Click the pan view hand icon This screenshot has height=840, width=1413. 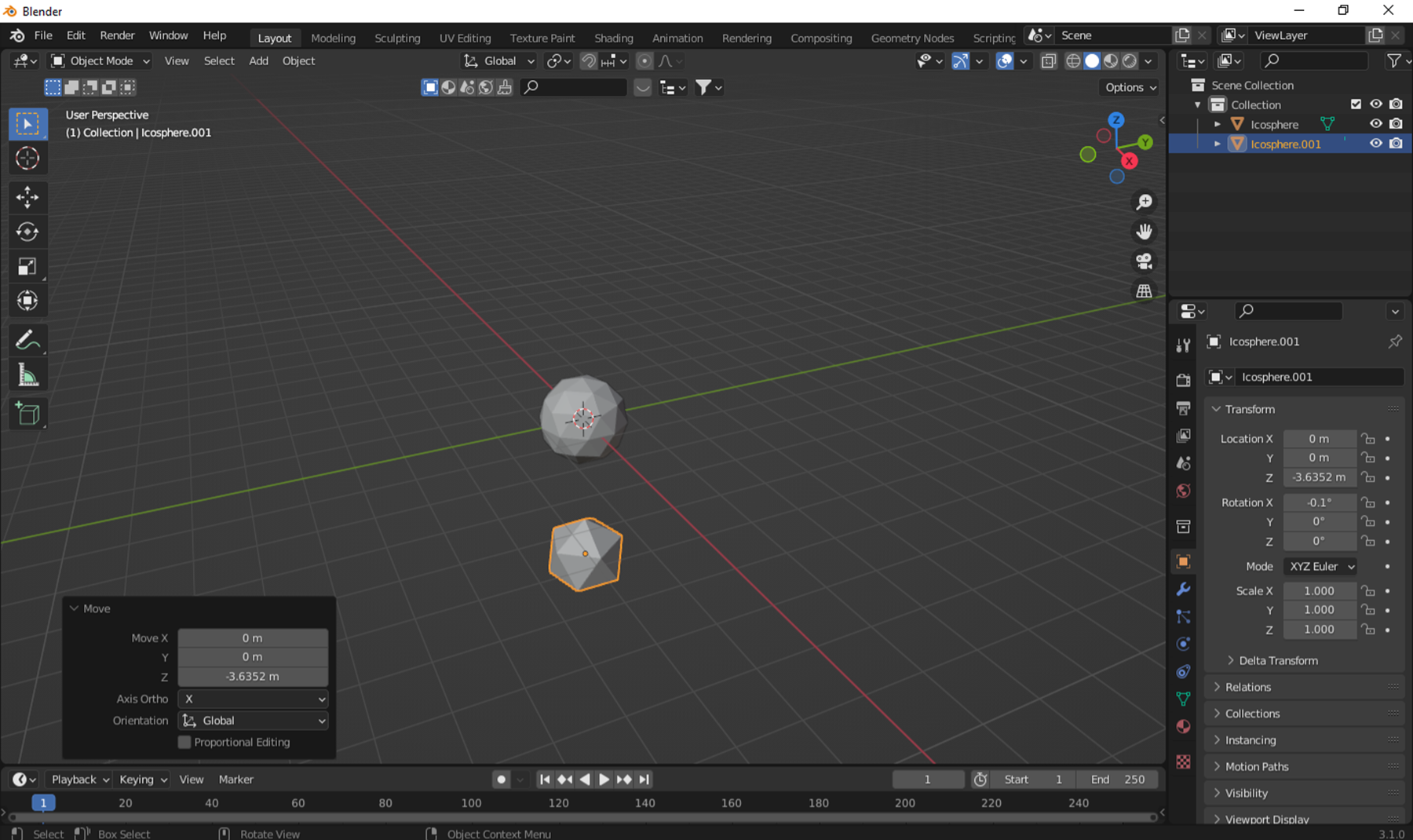point(1145,232)
